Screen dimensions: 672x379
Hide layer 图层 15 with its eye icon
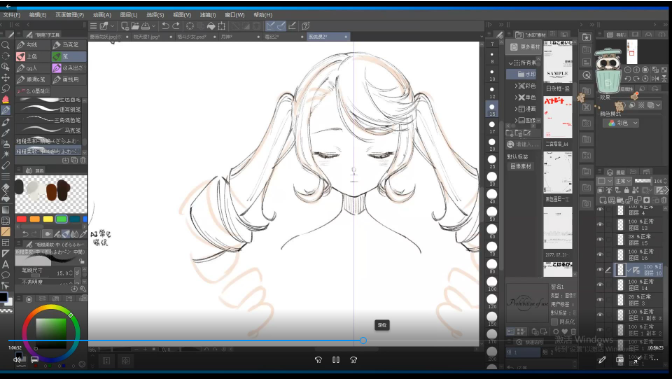pos(600,240)
